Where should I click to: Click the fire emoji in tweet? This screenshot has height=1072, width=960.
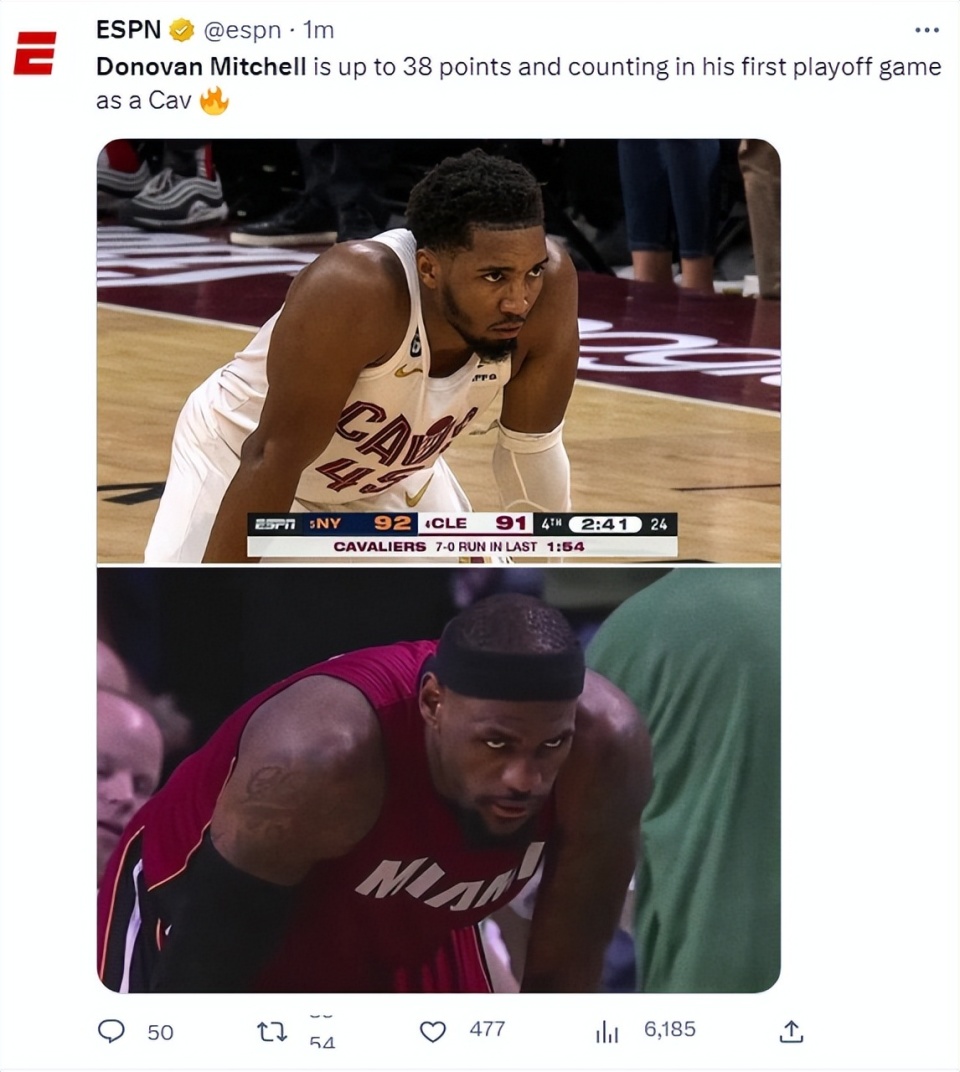pos(213,101)
